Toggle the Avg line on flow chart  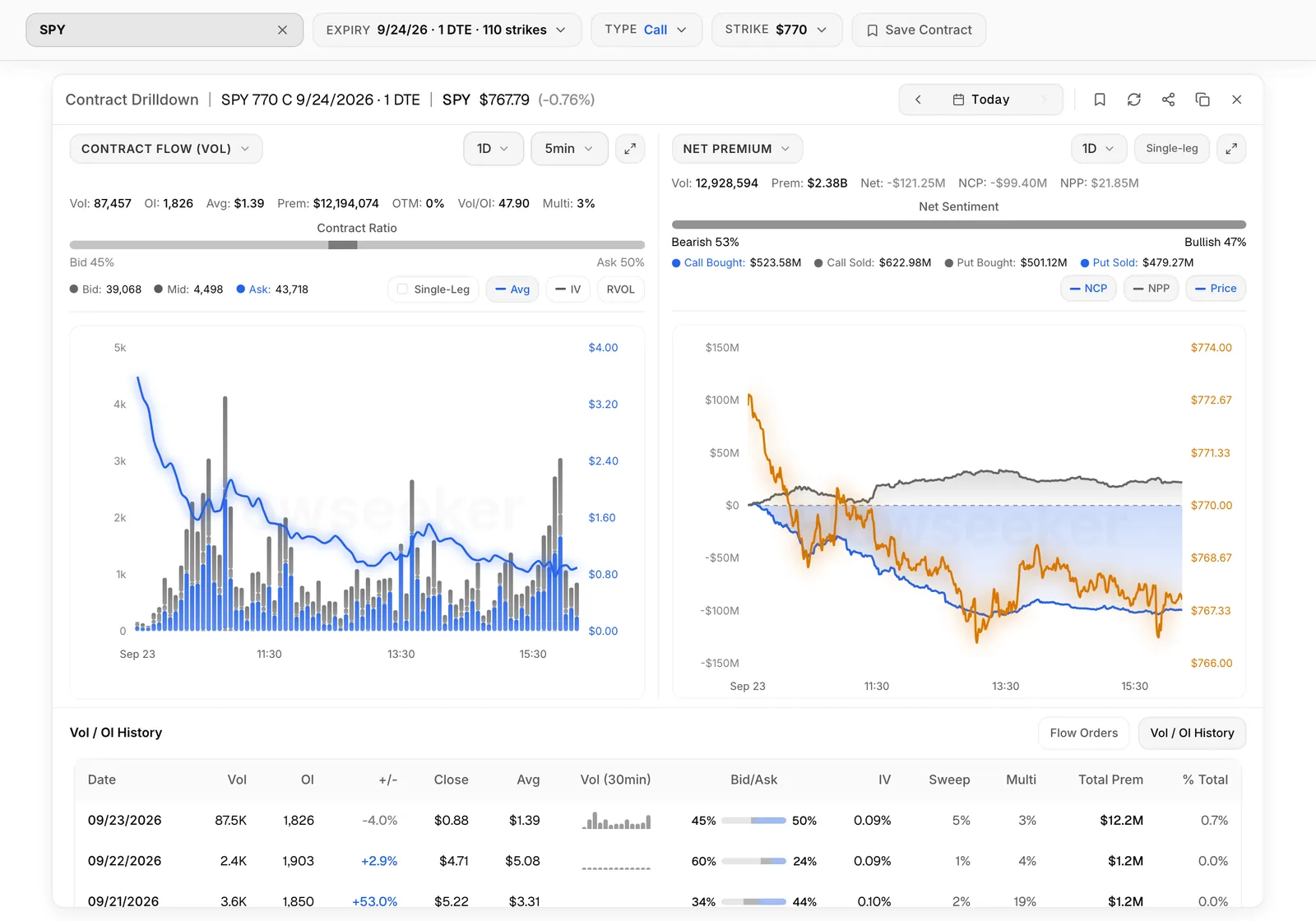(x=512, y=289)
